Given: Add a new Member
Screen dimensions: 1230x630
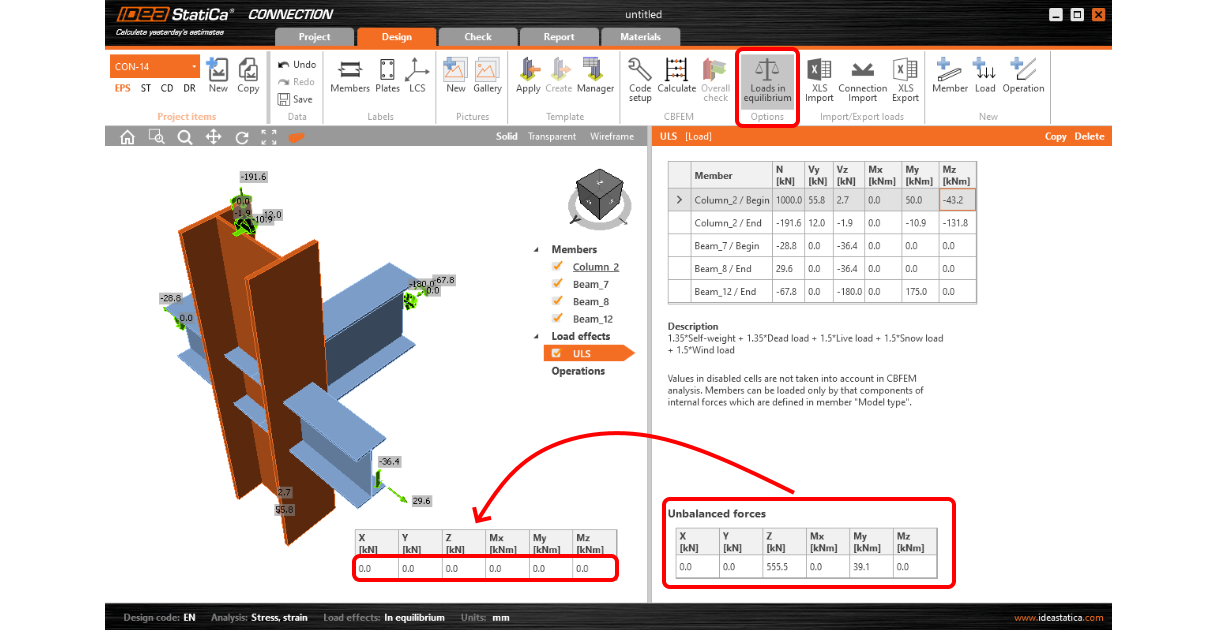Looking at the screenshot, I should [x=949, y=76].
